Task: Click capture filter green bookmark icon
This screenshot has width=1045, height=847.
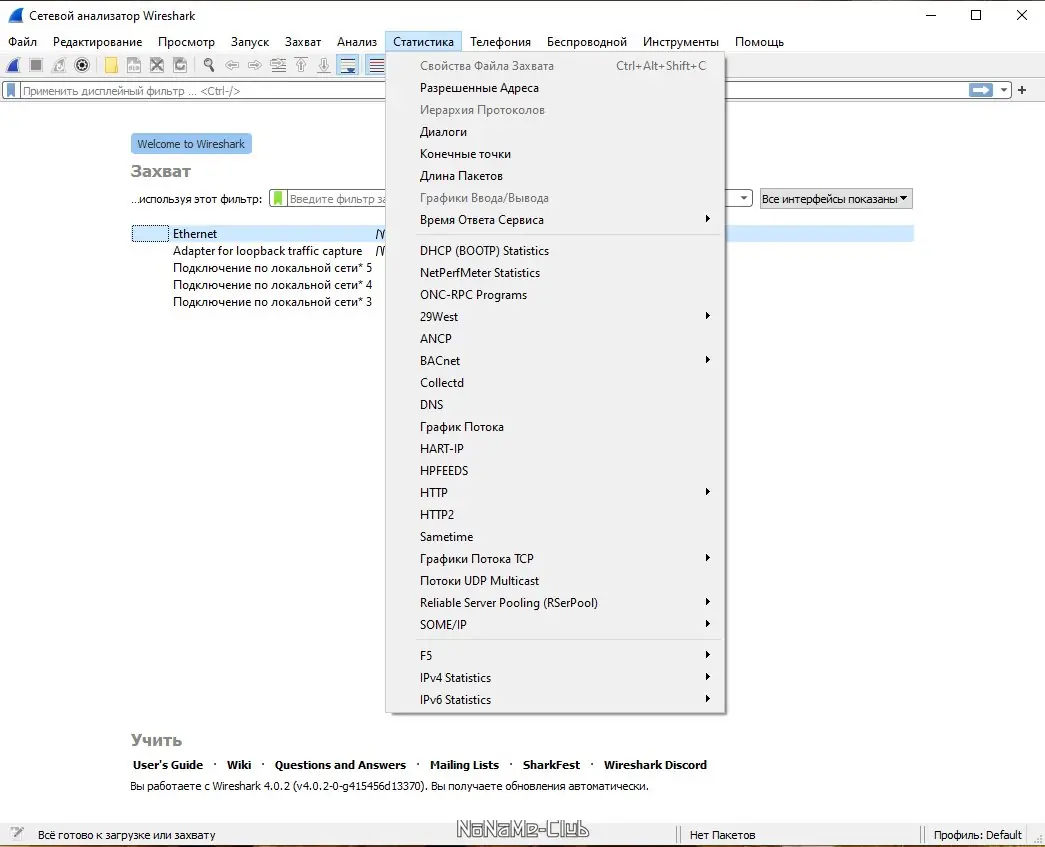Action: 278,199
